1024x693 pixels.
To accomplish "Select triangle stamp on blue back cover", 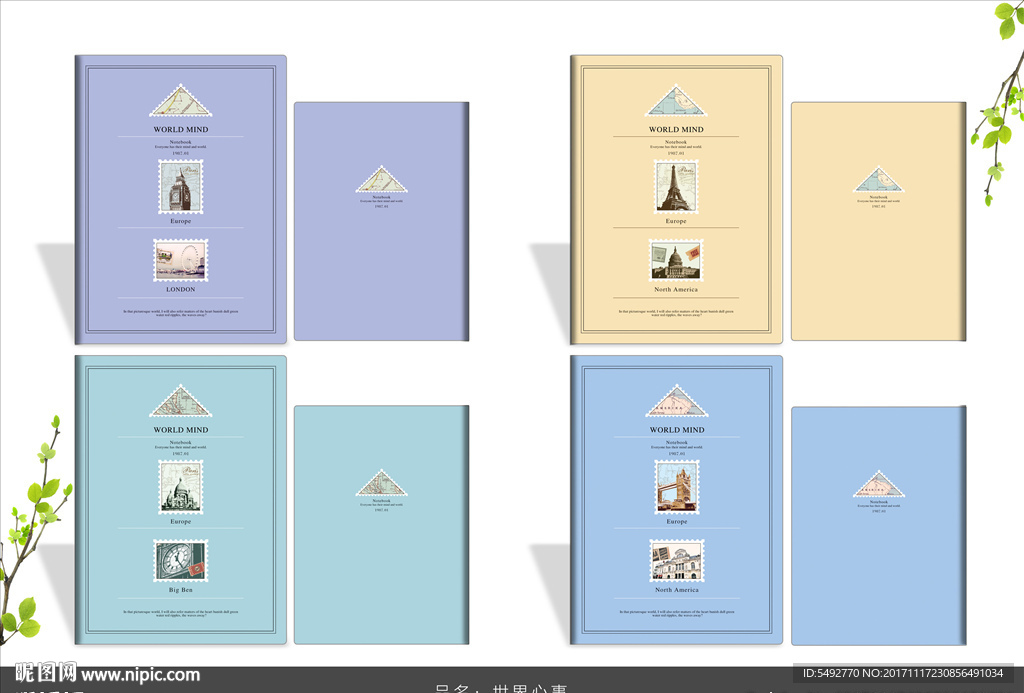I will (x=879, y=485).
